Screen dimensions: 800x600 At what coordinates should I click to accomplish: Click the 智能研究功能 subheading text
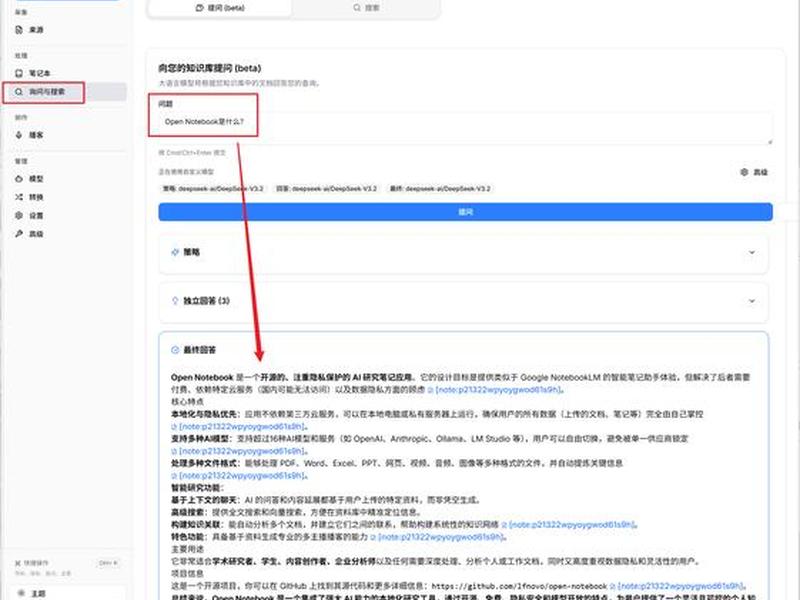tap(197, 488)
